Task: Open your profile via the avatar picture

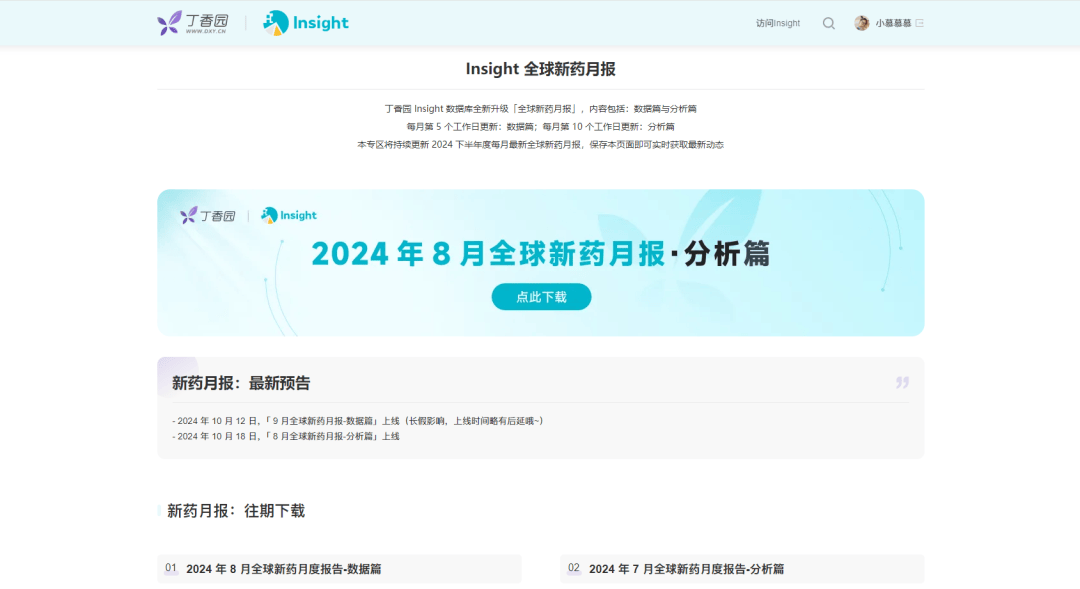Action: (861, 23)
